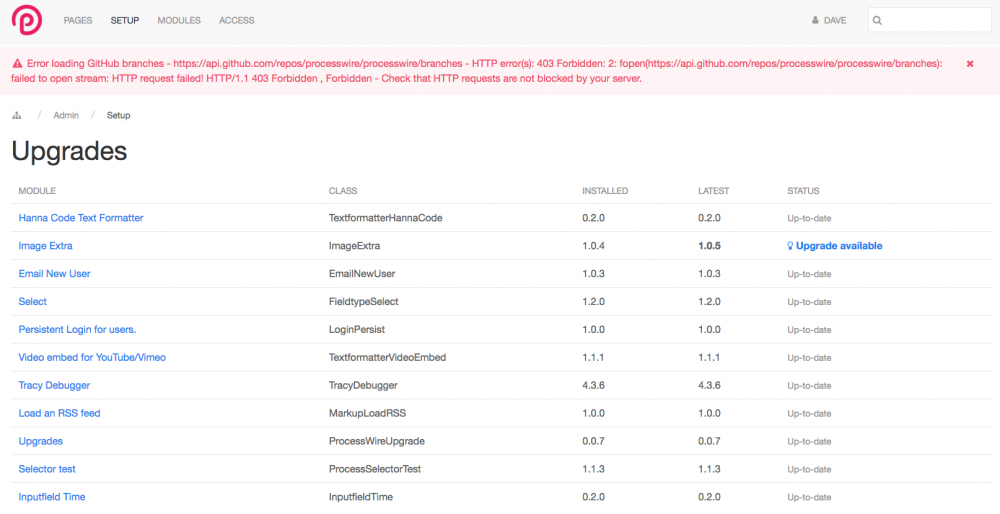Click the error warning triangle icon
Image resolution: width=1000 pixels, height=514 pixels.
point(17,63)
